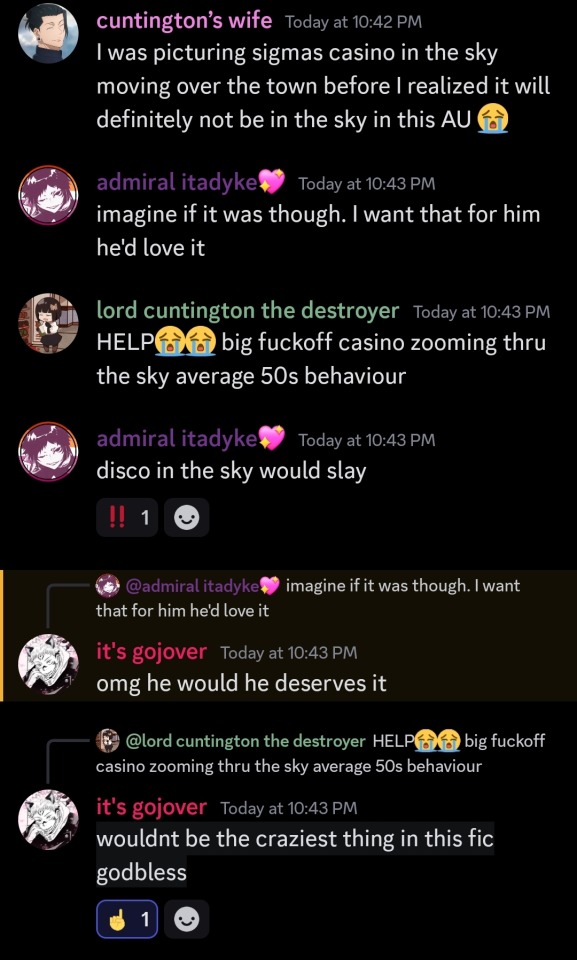The image size is (577, 960).
Task: Toggle the red double exclamation reaction
Action: pos(127,518)
